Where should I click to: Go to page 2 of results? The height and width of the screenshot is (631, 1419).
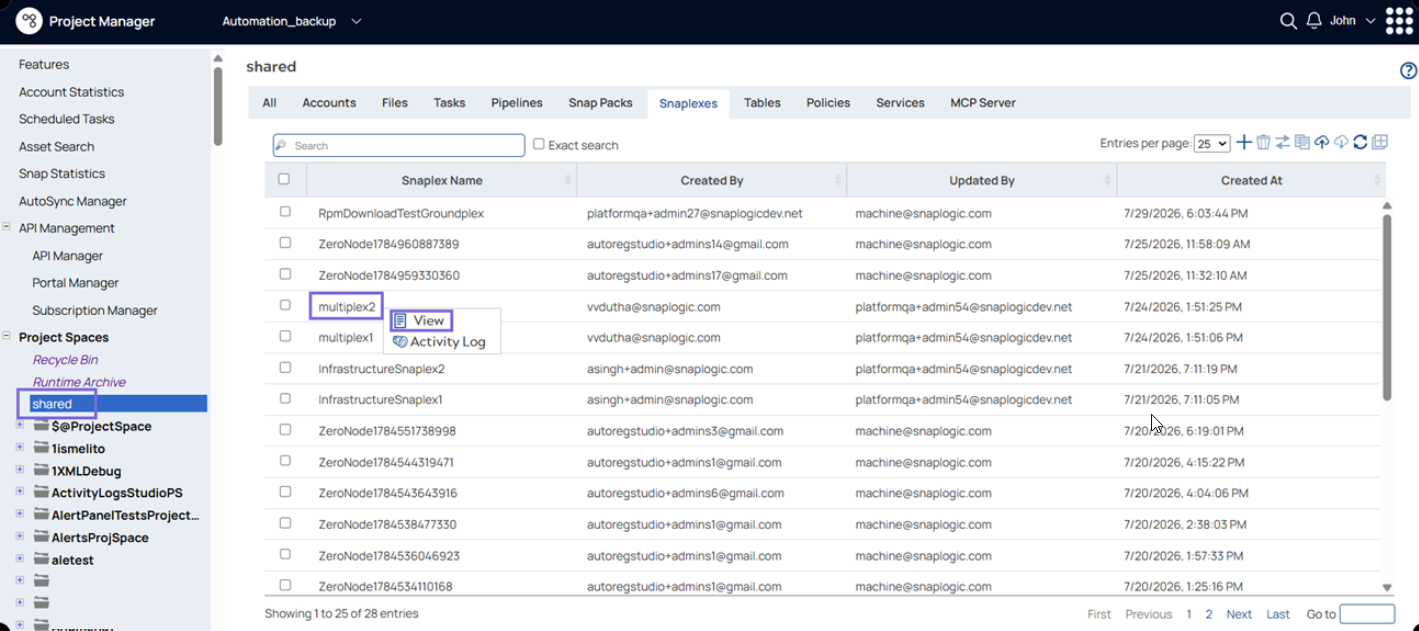coord(1209,614)
